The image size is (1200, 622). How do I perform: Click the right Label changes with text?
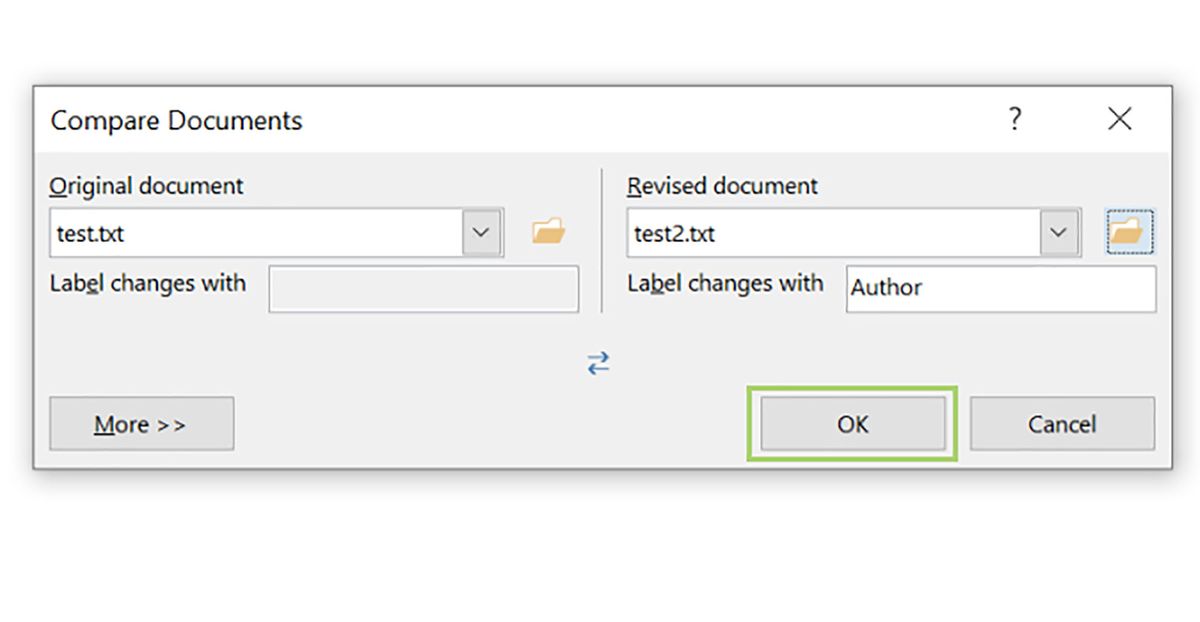coord(726,284)
